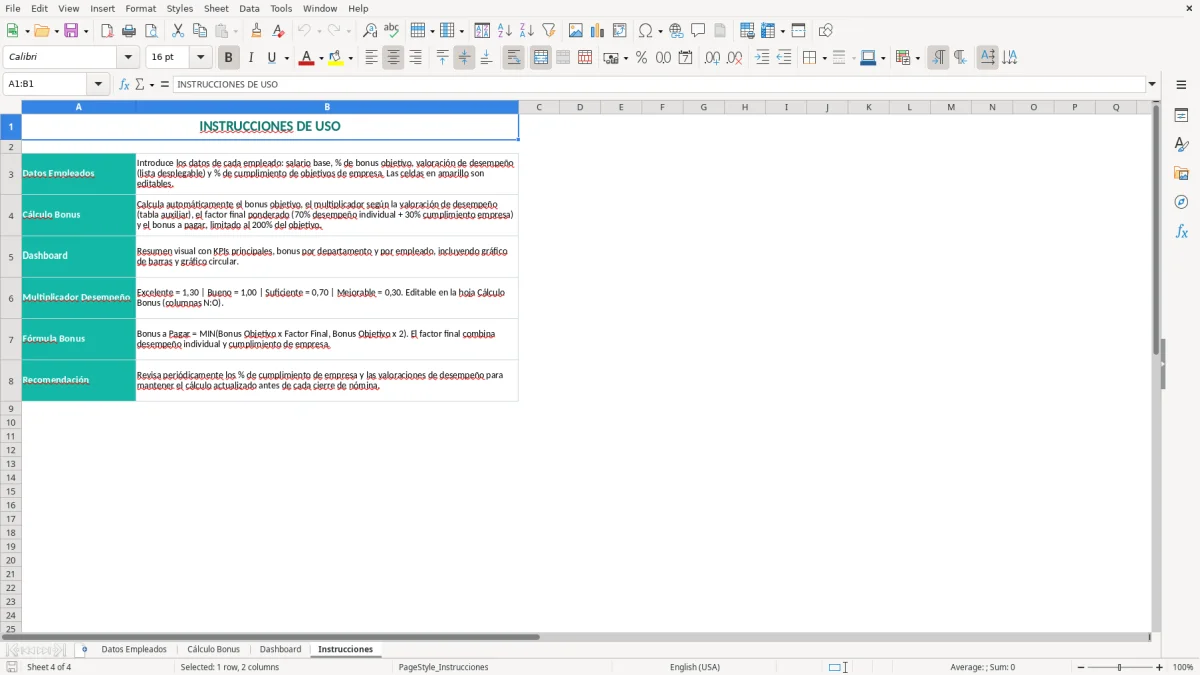Select row 5 header

[x=11, y=256]
